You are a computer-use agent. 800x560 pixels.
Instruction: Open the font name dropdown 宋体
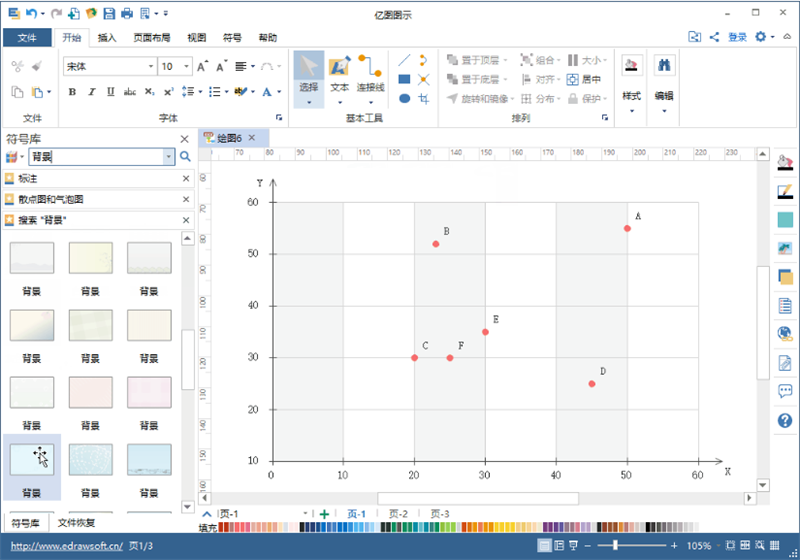tap(151, 66)
